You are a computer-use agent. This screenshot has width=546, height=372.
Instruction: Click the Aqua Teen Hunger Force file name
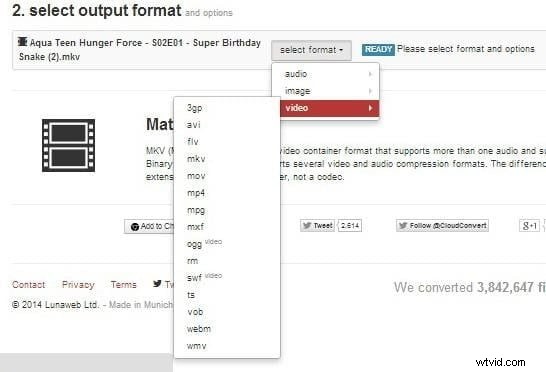pos(140,49)
